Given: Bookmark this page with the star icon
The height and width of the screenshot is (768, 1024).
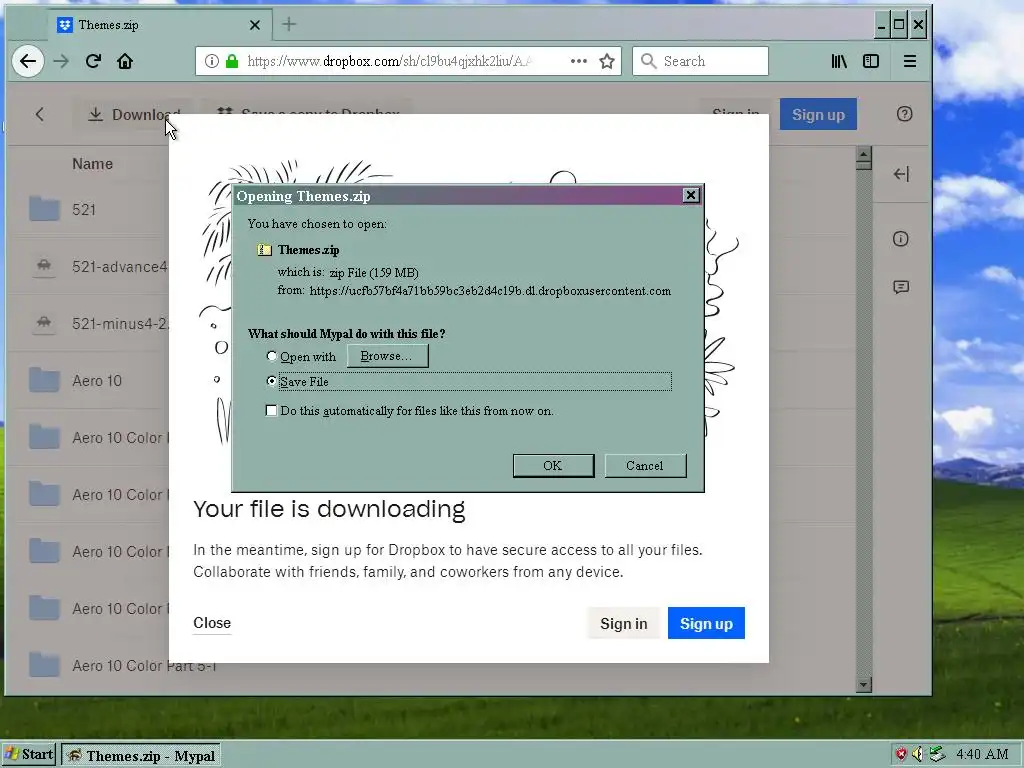Looking at the screenshot, I should (x=607, y=61).
